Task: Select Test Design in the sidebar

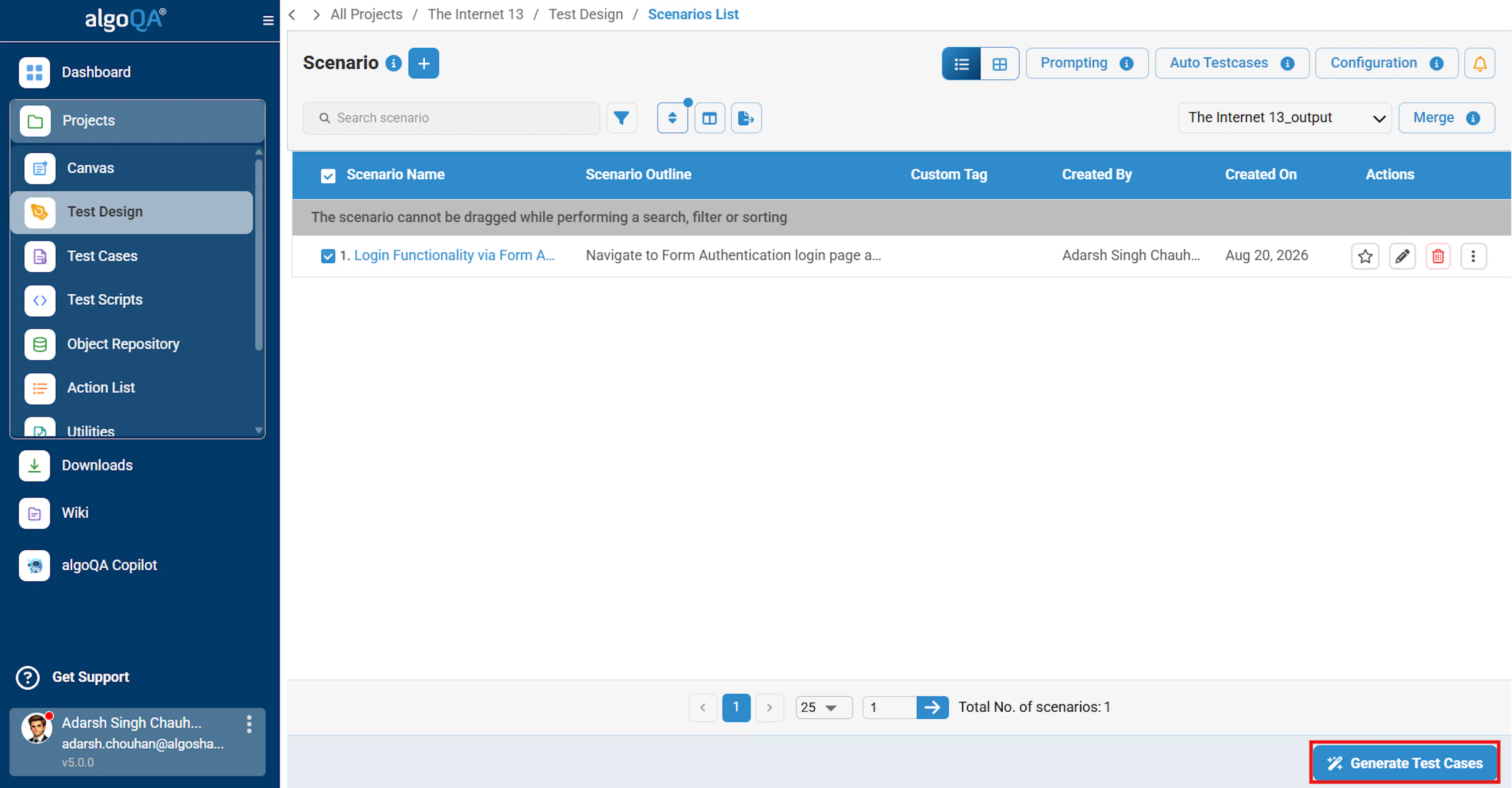Action: click(x=132, y=213)
